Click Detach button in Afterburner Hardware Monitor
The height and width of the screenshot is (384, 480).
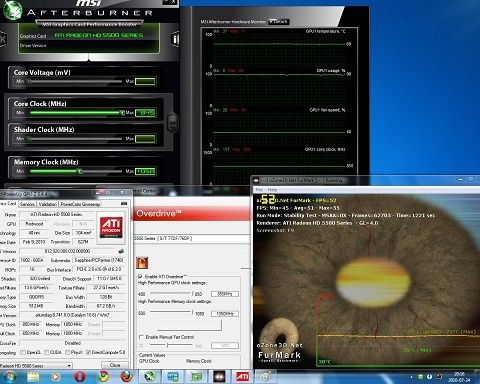279,22
